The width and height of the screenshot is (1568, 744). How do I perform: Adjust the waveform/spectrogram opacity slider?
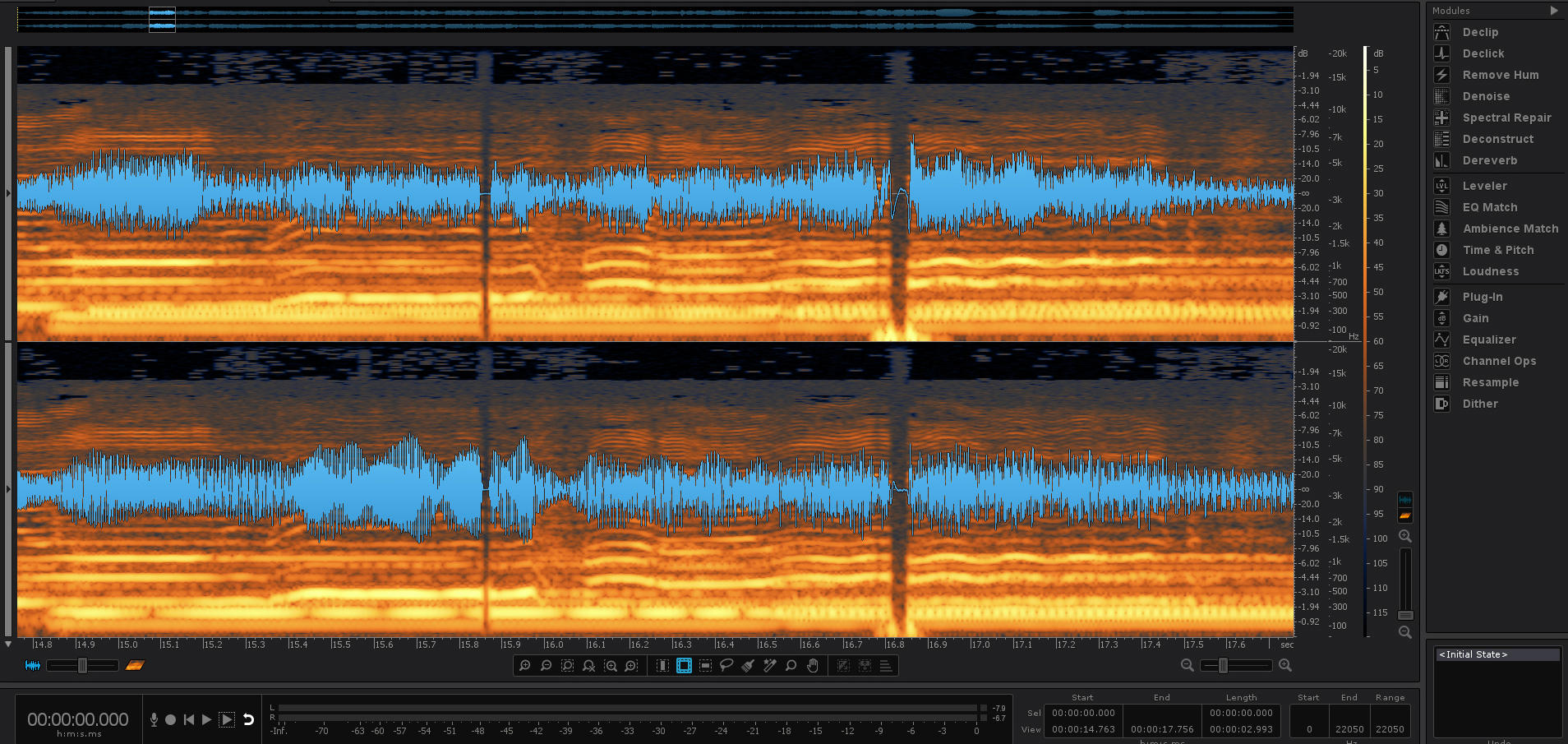[82, 665]
